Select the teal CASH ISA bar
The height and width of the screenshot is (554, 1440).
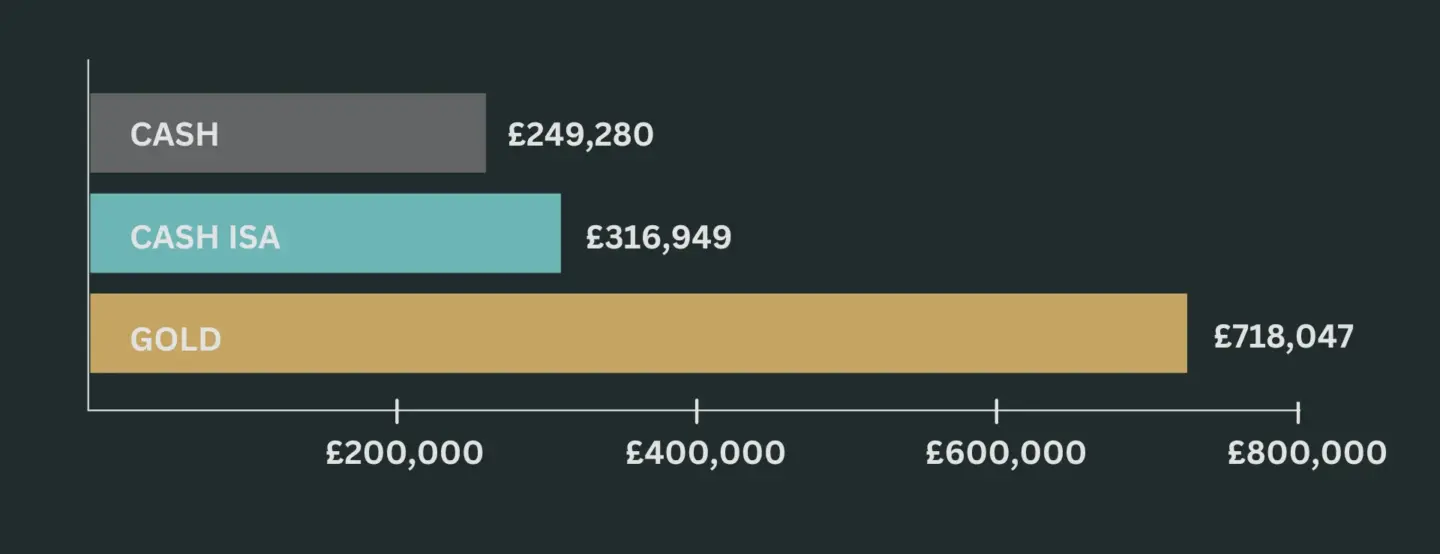click(x=420, y=233)
